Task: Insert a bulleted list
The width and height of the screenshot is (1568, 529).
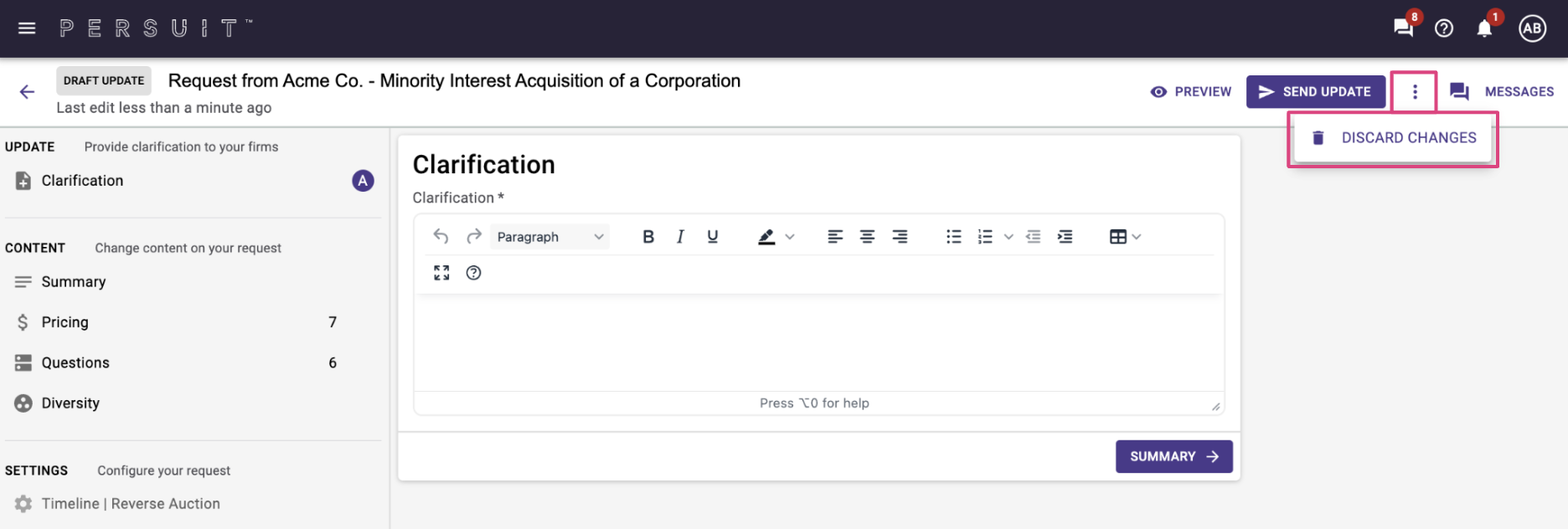Action: pyautogui.click(x=954, y=237)
